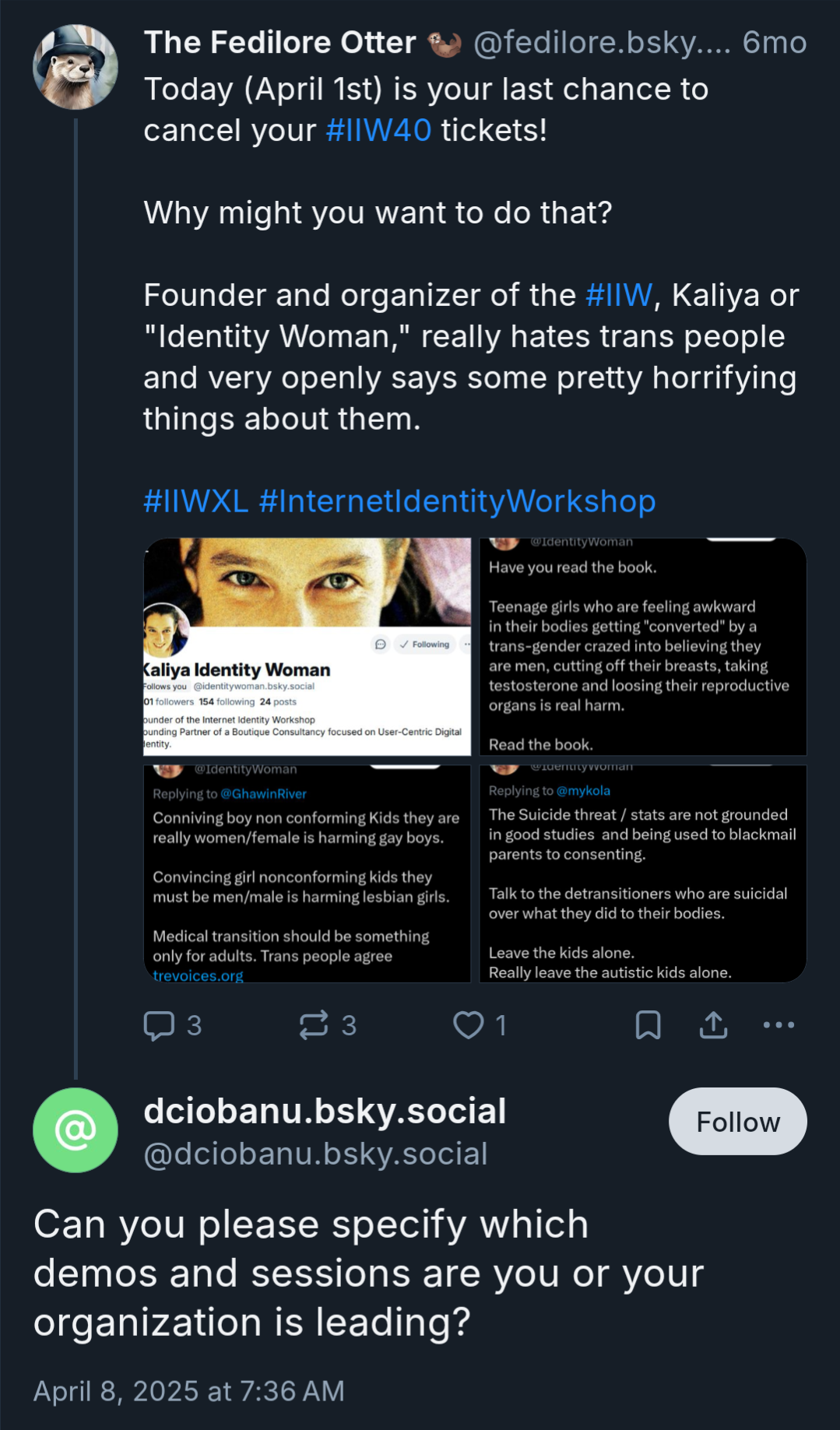The image size is (840, 1430).
Task: Follow dciobanu.bsky.social
Action: click(x=737, y=1122)
